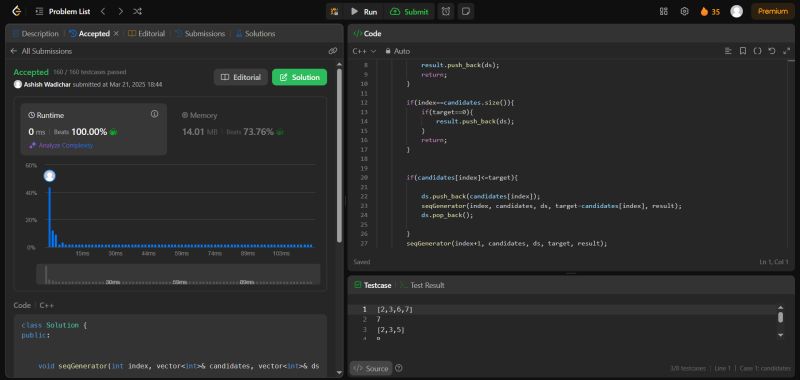
Task: Switch to the Description tab
Action: (35, 34)
